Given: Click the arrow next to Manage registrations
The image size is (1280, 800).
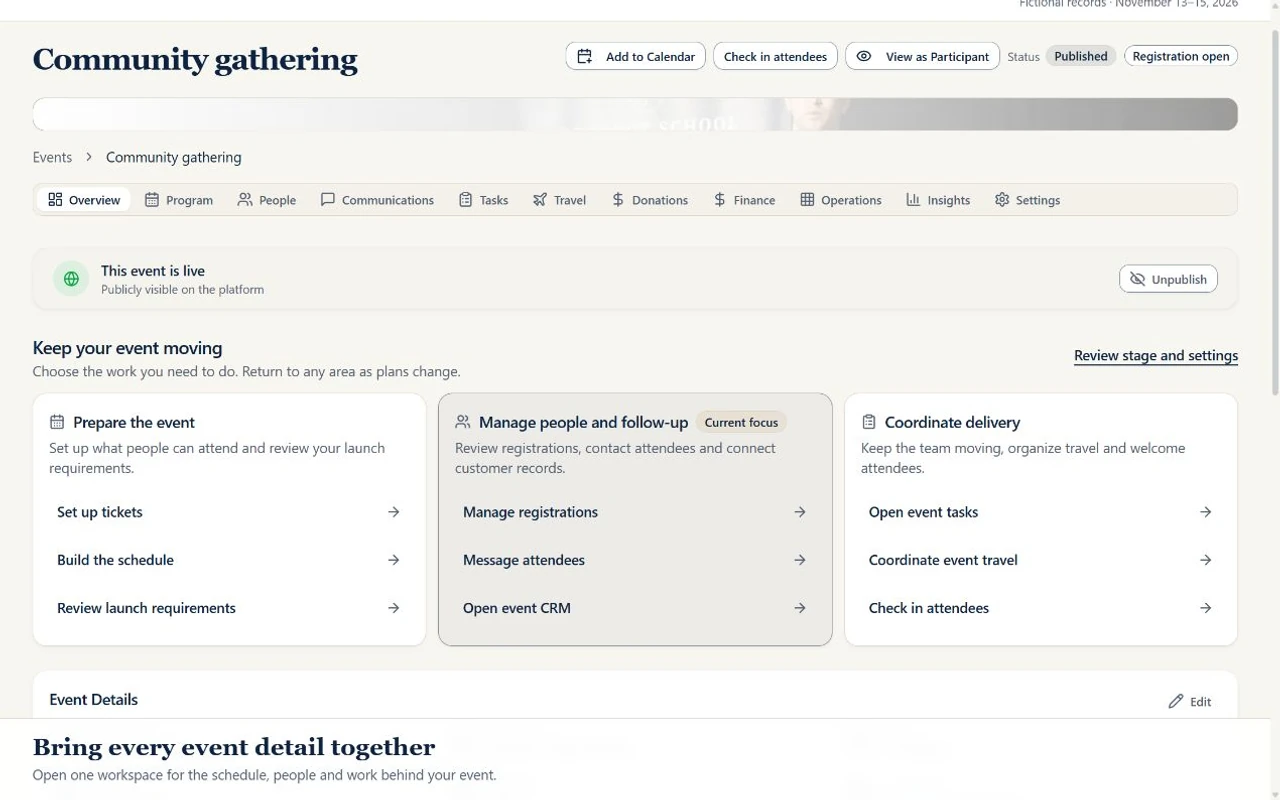Looking at the screenshot, I should point(800,512).
